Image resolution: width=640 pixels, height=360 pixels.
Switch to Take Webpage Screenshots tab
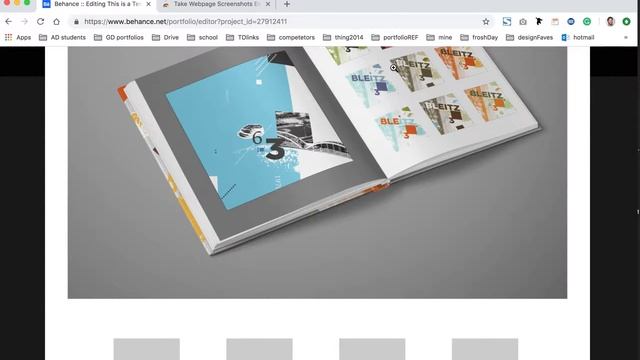[216, 4]
